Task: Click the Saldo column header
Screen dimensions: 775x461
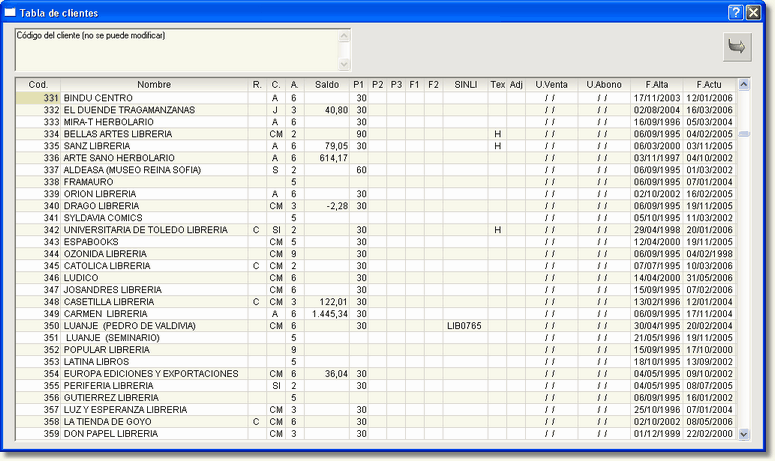Action: click(x=327, y=85)
